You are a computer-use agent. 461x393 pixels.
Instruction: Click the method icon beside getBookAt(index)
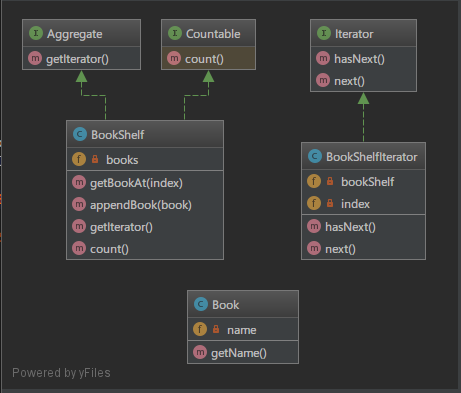click(x=79, y=182)
